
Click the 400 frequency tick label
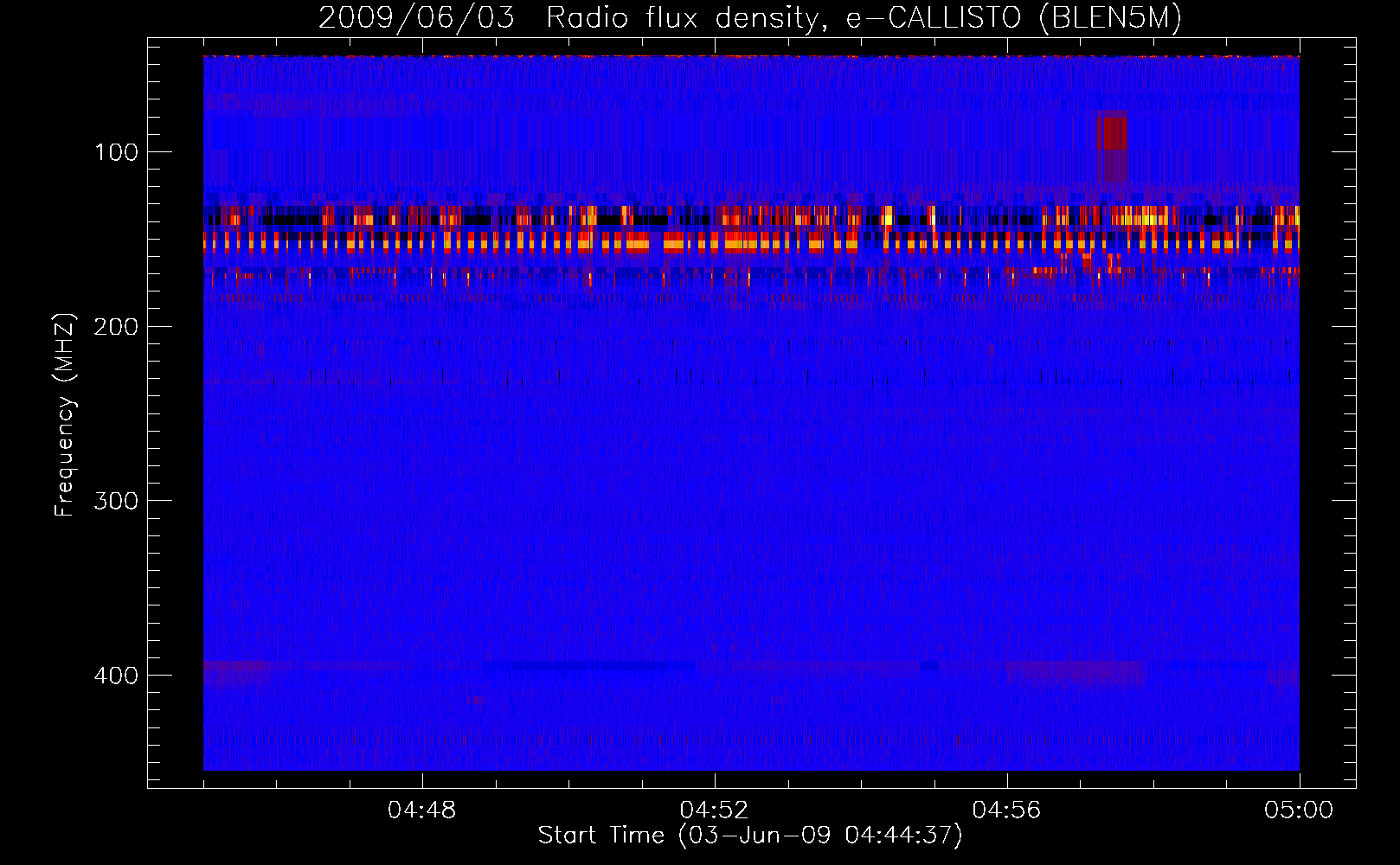pyautogui.click(x=116, y=676)
